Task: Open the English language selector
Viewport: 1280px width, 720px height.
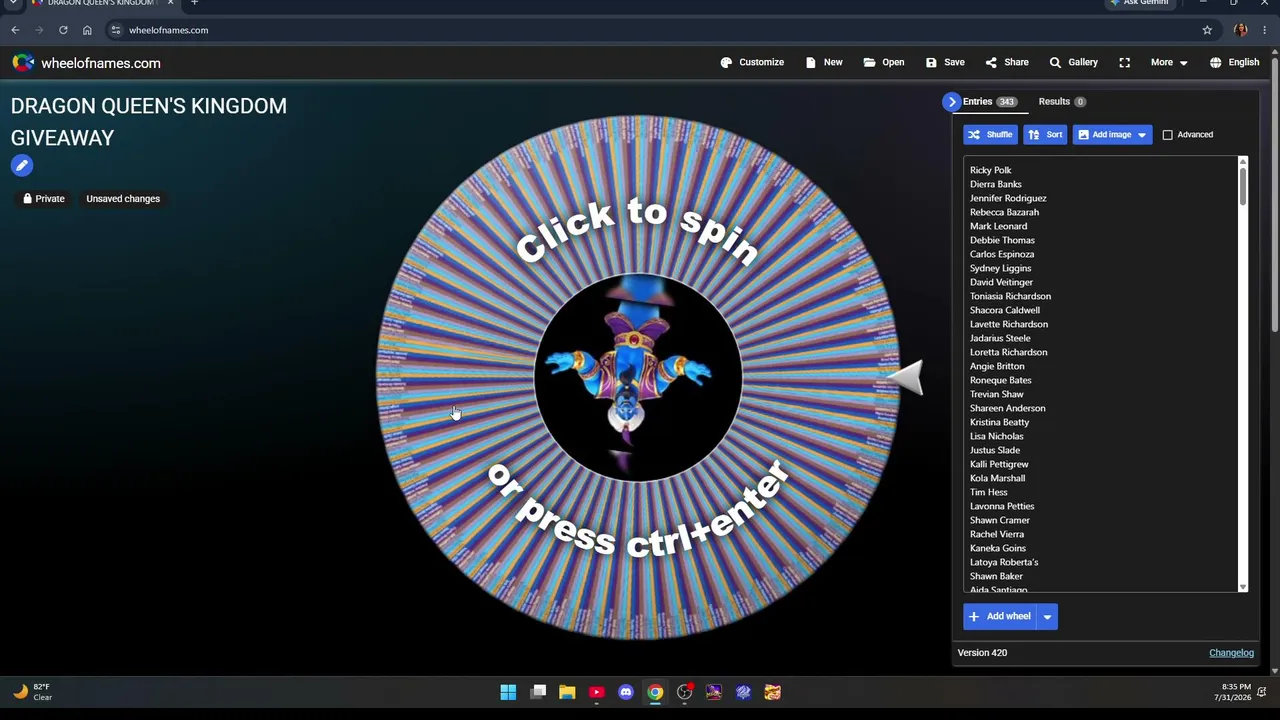Action: pyautogui.click(x=1234, y=62)
